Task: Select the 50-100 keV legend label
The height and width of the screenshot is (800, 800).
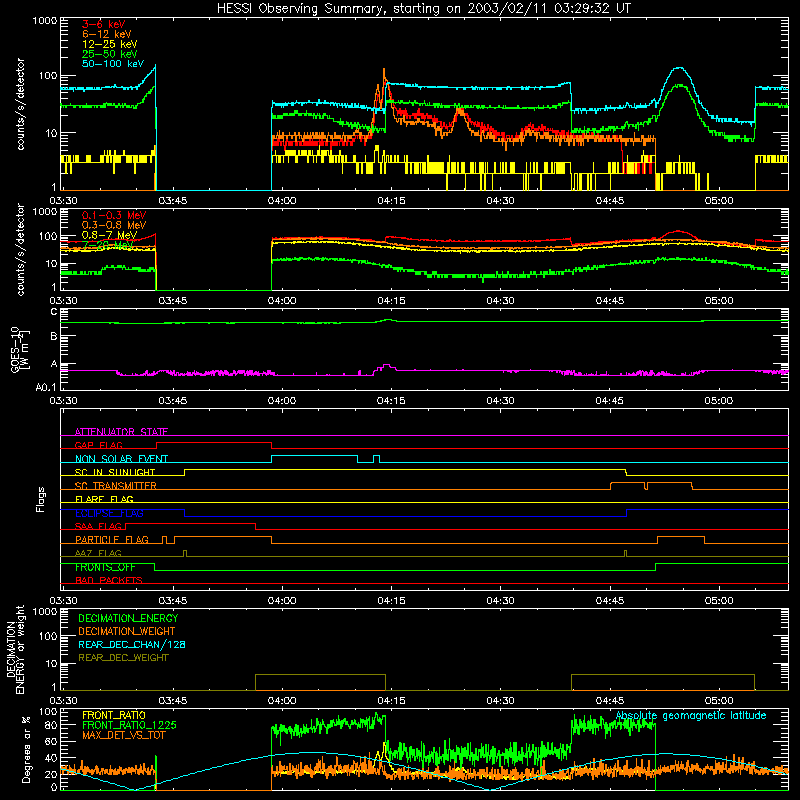Action: click(113, 64)
